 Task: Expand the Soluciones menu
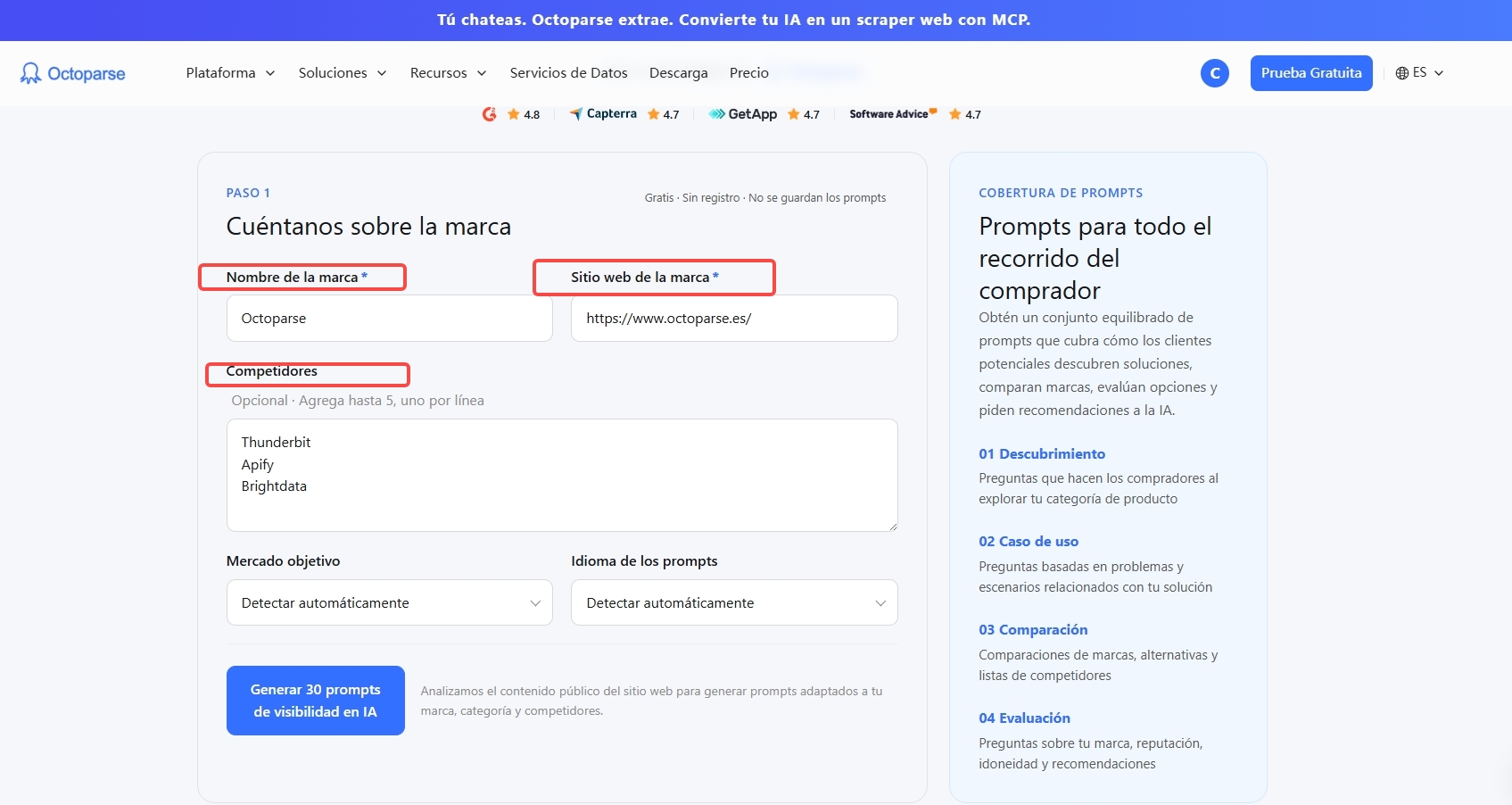(343, 73)
